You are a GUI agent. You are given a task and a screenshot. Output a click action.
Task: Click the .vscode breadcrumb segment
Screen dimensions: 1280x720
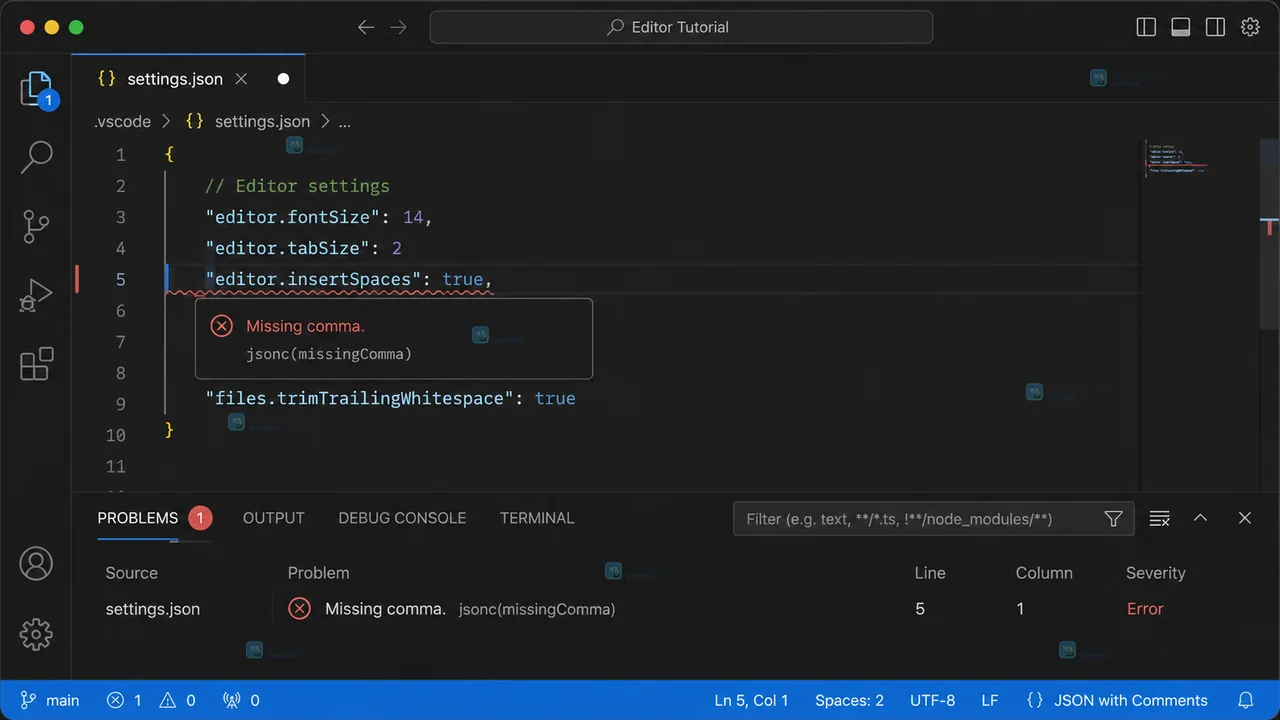[122, 121]
